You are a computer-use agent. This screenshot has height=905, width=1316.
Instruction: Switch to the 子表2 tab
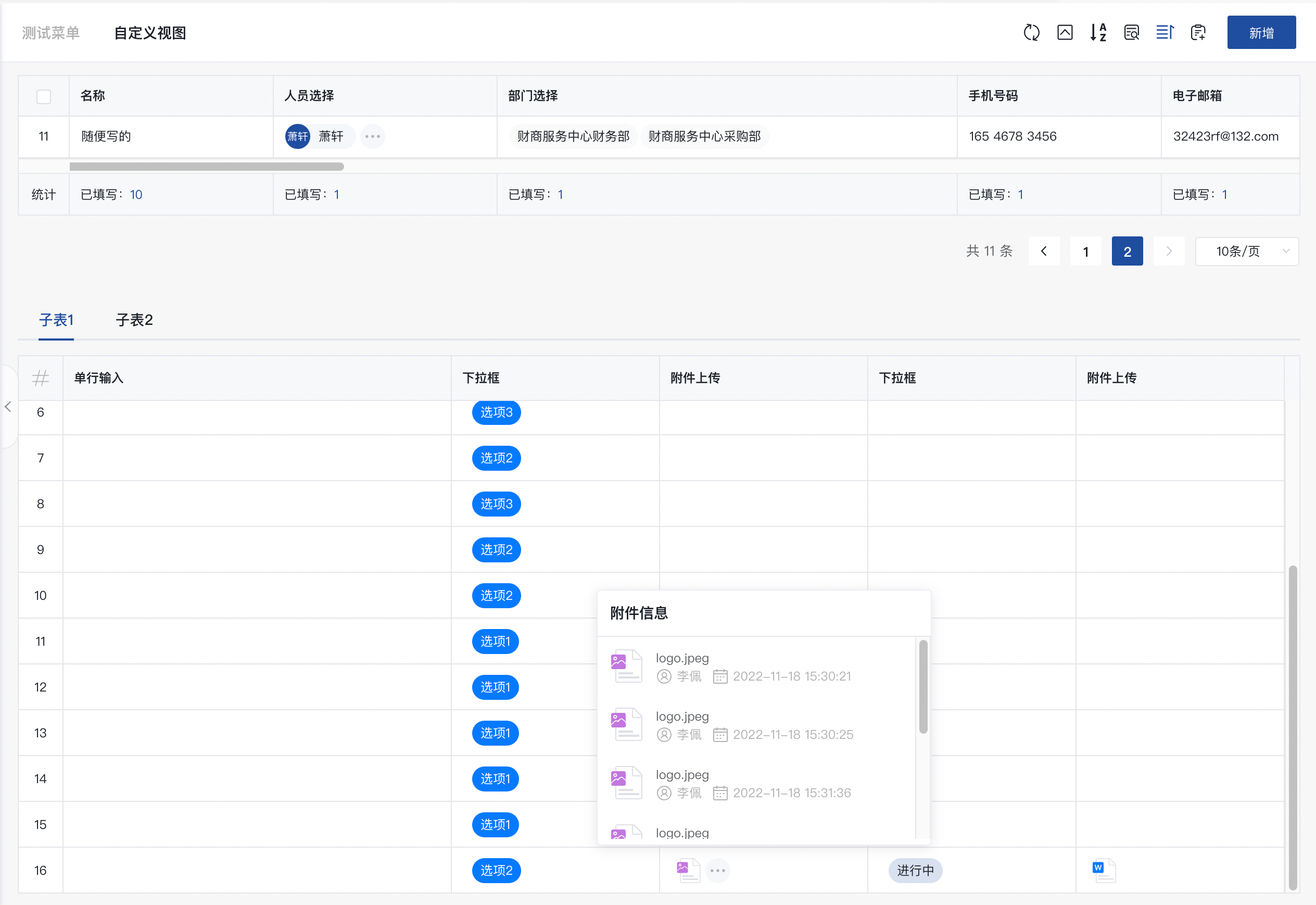(x=134, y=320)
